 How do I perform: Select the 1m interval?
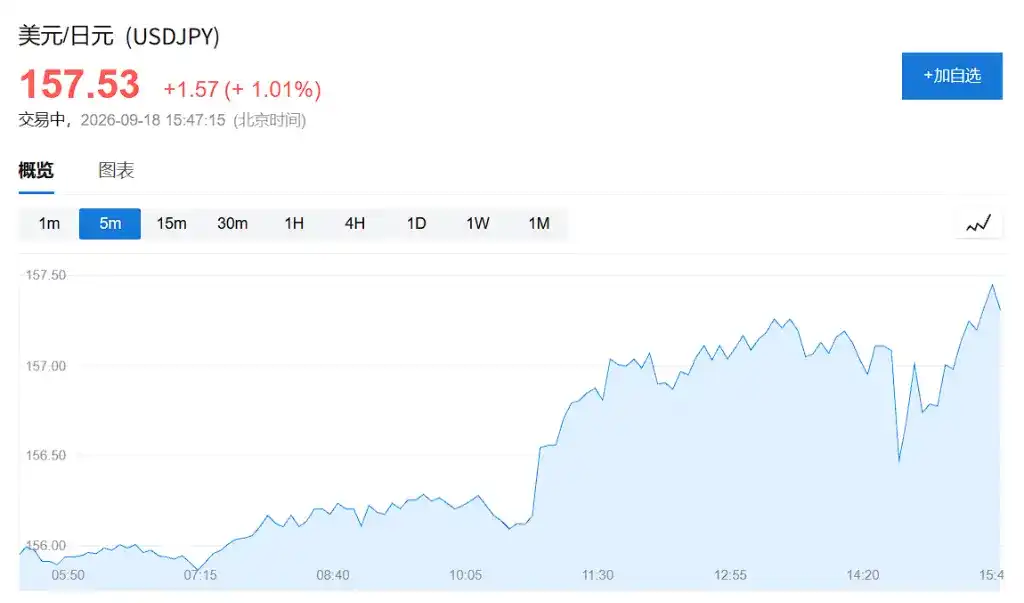click(49, 223)
